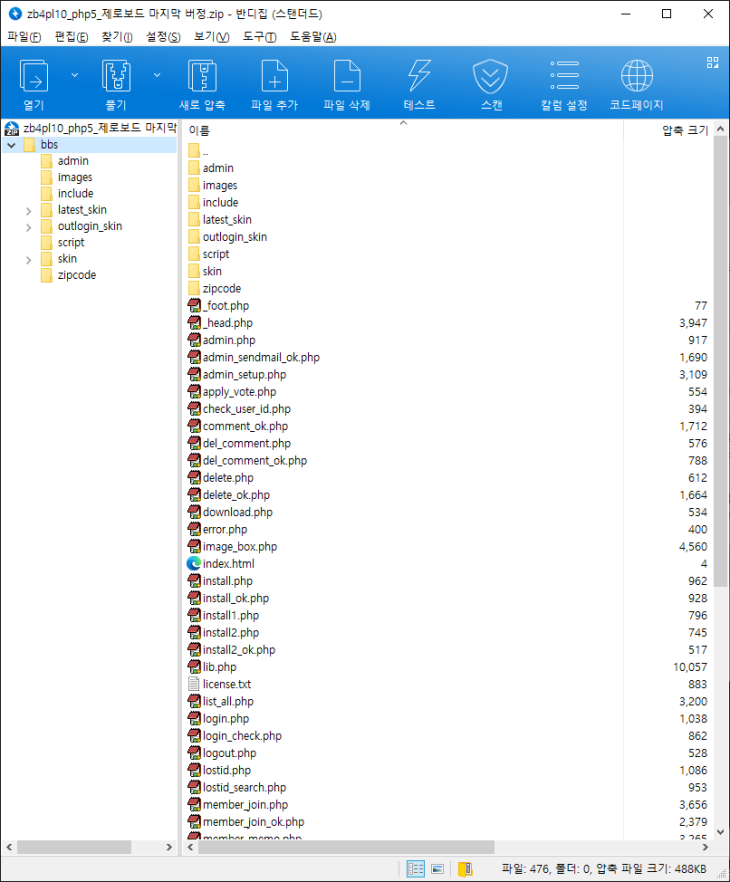The width and height of the screenshot is (730, 882).
Task: Open the 도구(T) menu
Action: point(259,37)
